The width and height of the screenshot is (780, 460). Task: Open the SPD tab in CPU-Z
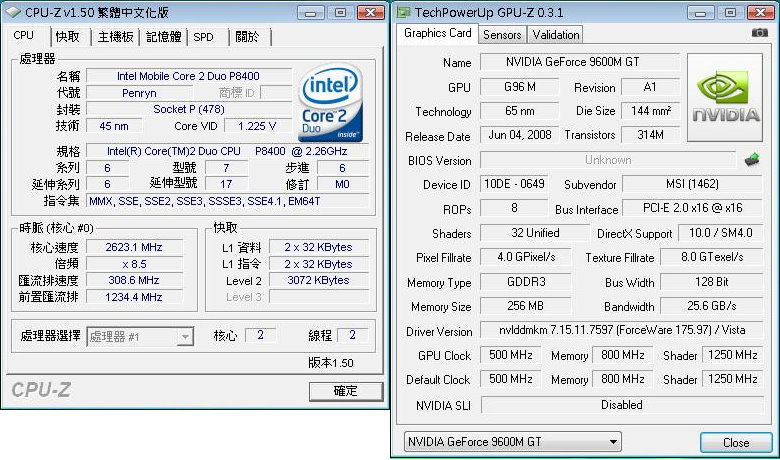[203, 37]
